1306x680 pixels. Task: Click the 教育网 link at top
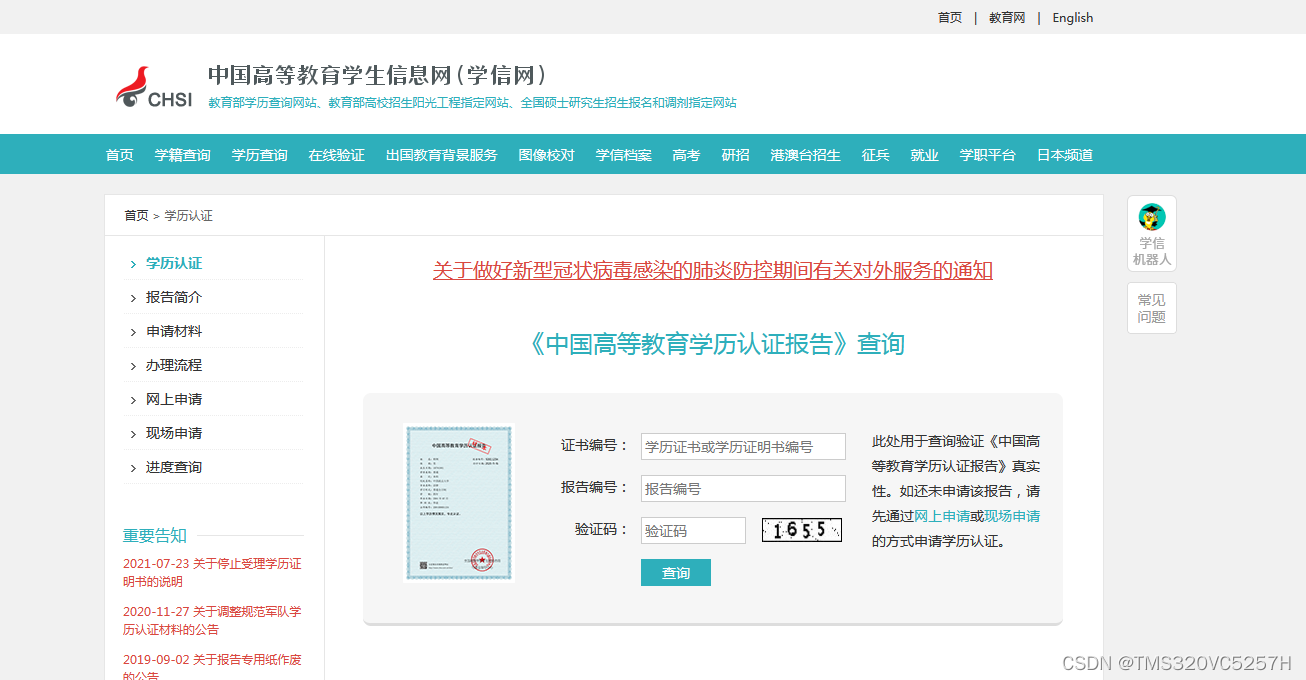[1007, 18]
